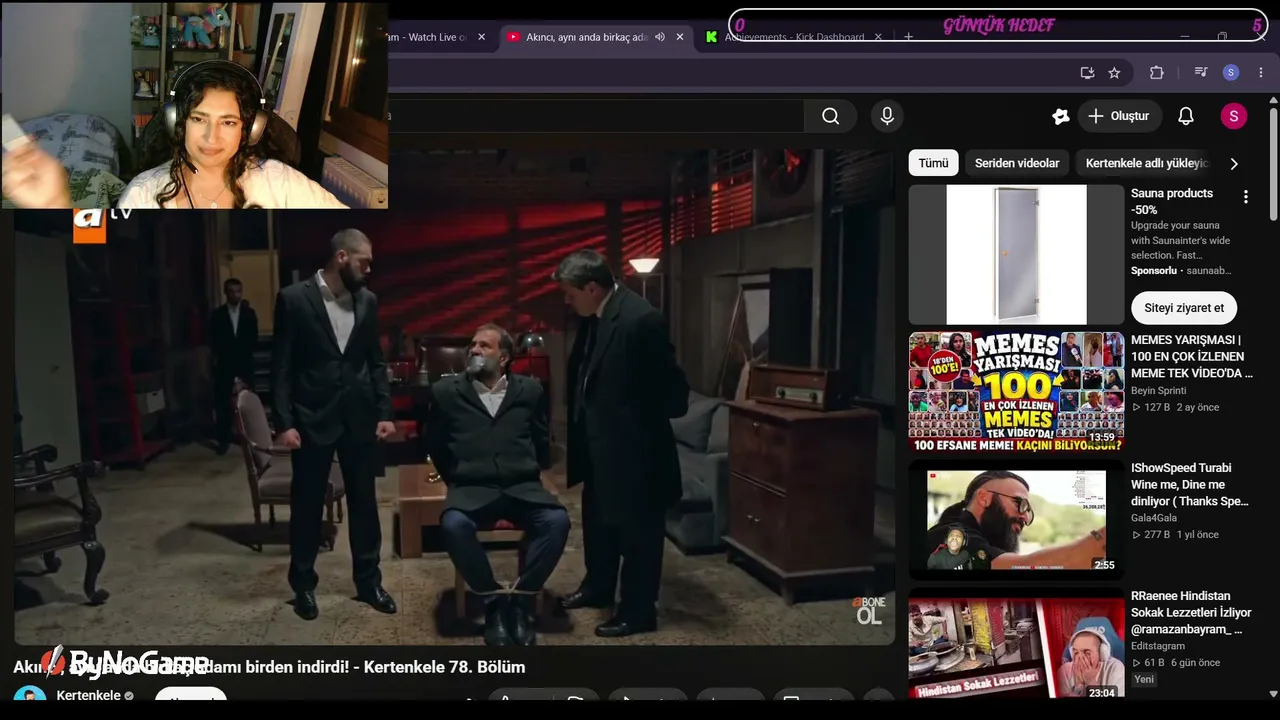Open YouTube notifications bell
1280x720 pixels.
[x=1186, y=116]
